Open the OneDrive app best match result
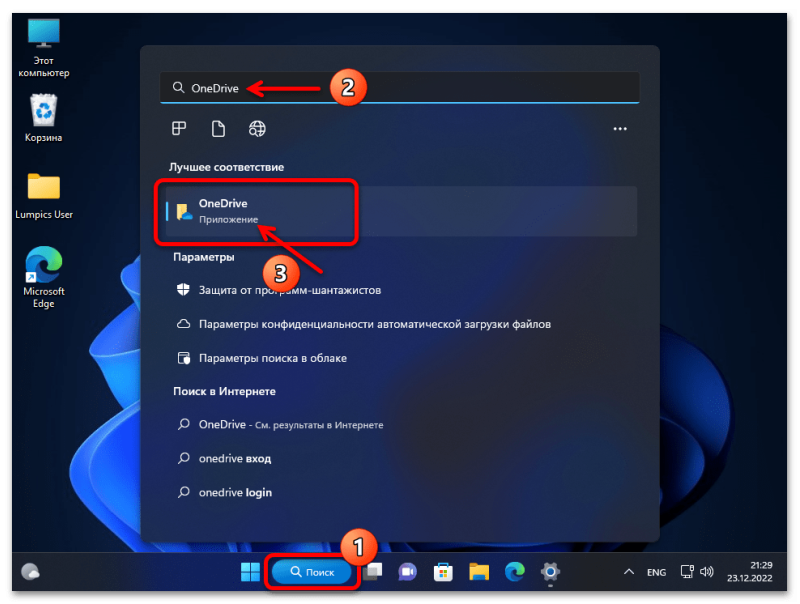This screenshot has width=800, height=604. coord(401,211)
